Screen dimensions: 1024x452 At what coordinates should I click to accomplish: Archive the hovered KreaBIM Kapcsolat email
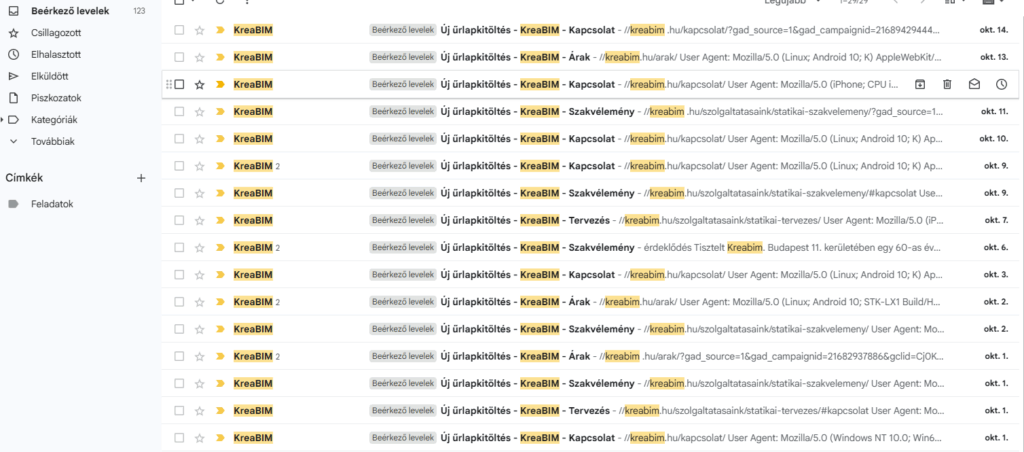[x=920, y=85]
